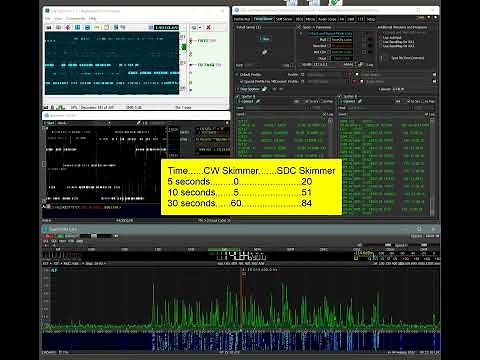Toggle the Dupe checkbox in spot parameters

point(329,58)
